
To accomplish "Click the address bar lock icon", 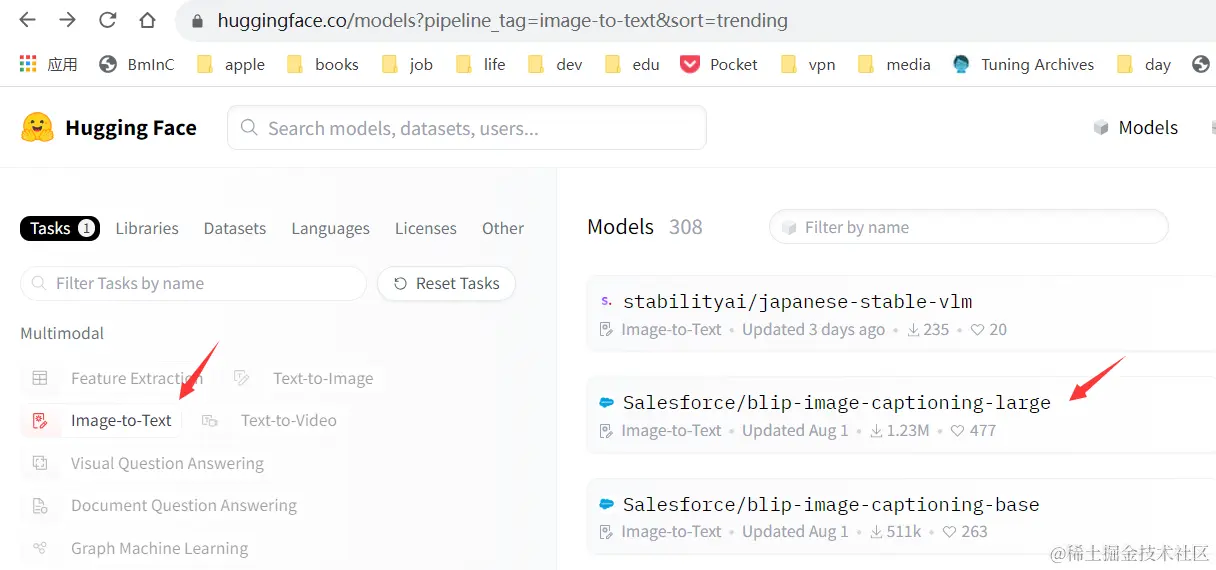I will pos(198,21).
